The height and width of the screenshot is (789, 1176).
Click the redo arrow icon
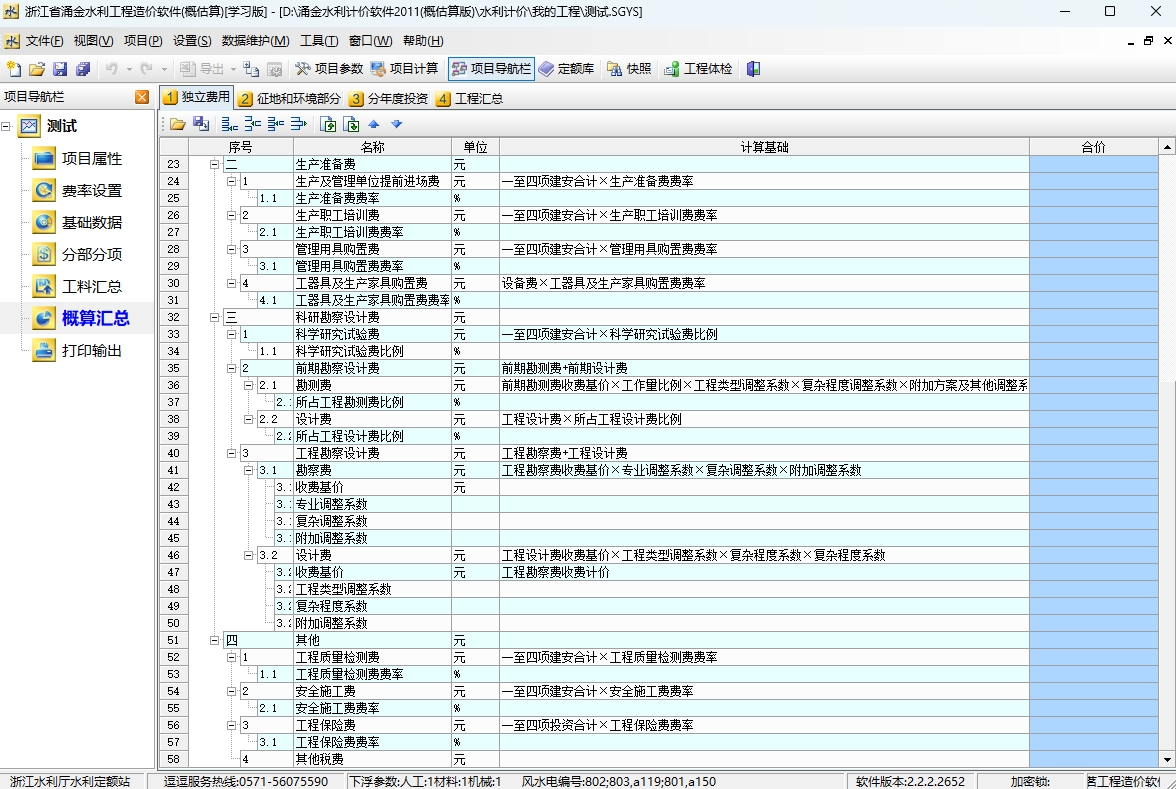[146, 69]
